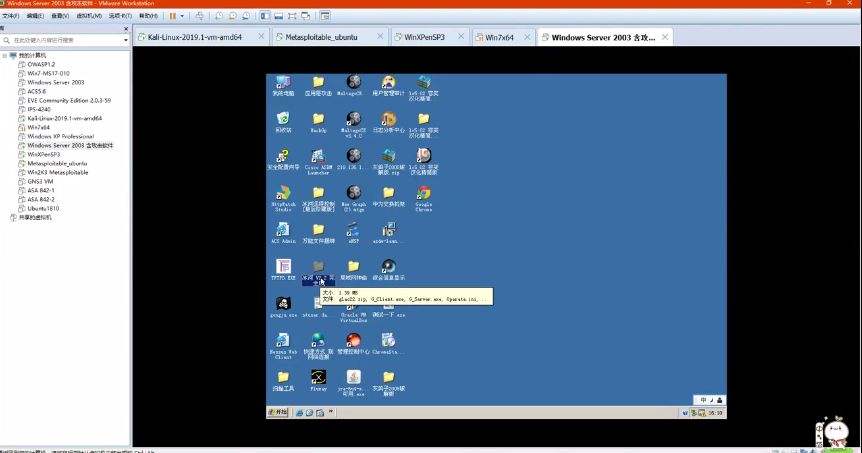This screenshot has height=453, width=862.
Task: Click the 综合信息显示 desktop icon
Action: [x=388, y=270]
